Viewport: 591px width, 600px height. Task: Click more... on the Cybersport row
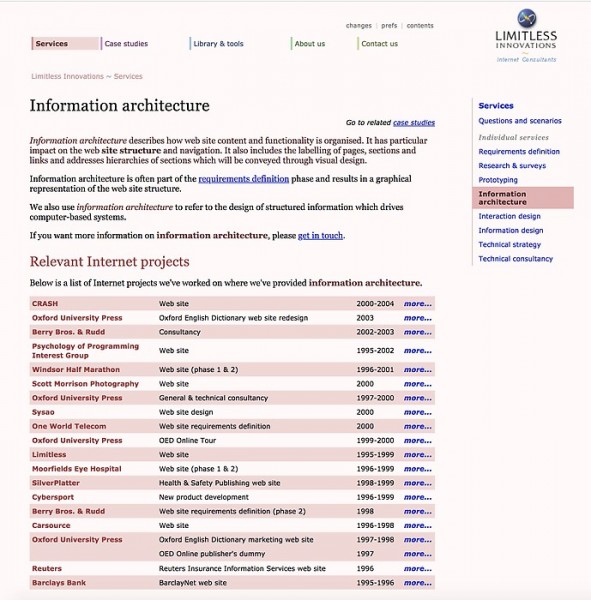(x=418, y=497)
